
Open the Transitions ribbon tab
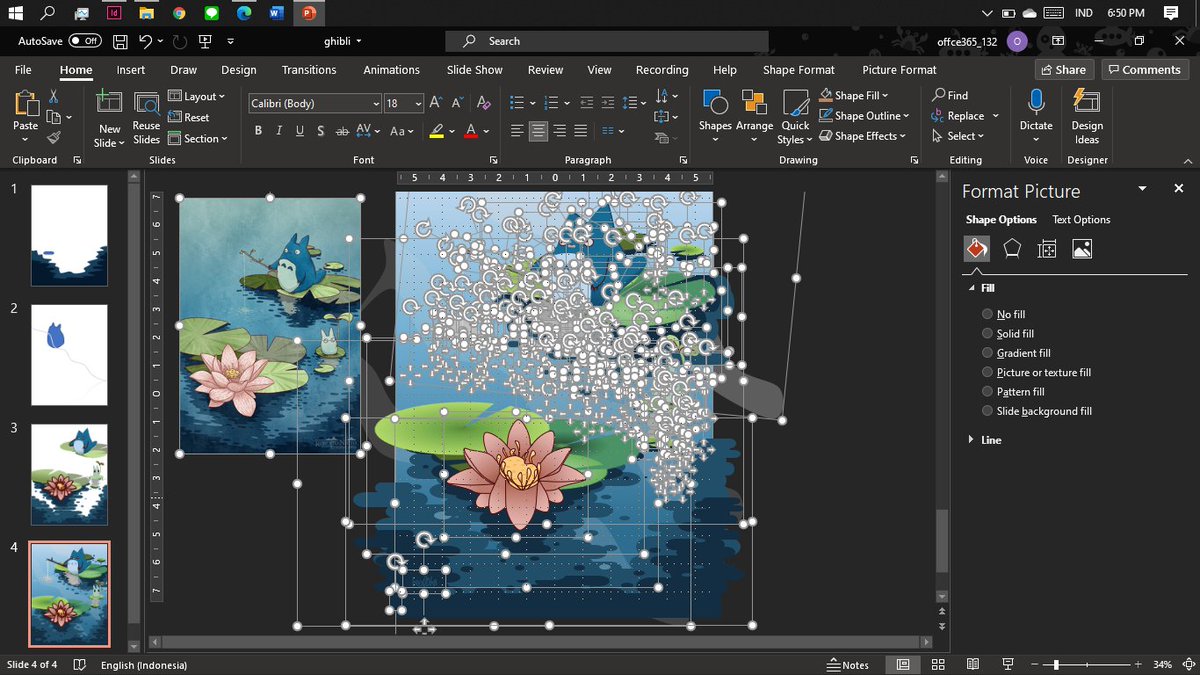(x=309, y=70)
